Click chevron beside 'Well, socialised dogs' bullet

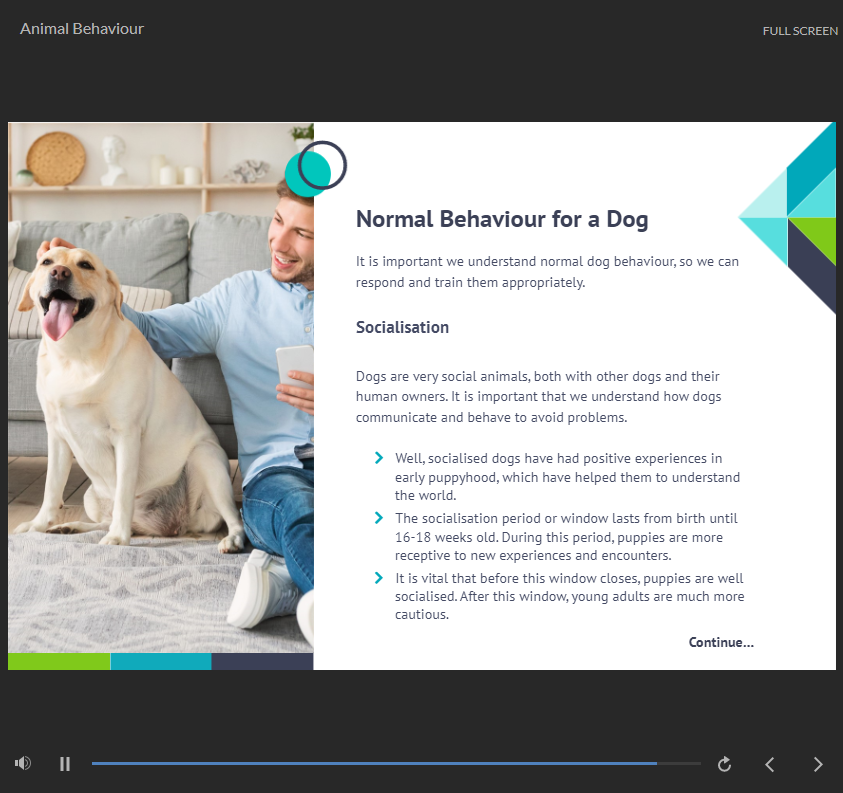click(379, 458)
